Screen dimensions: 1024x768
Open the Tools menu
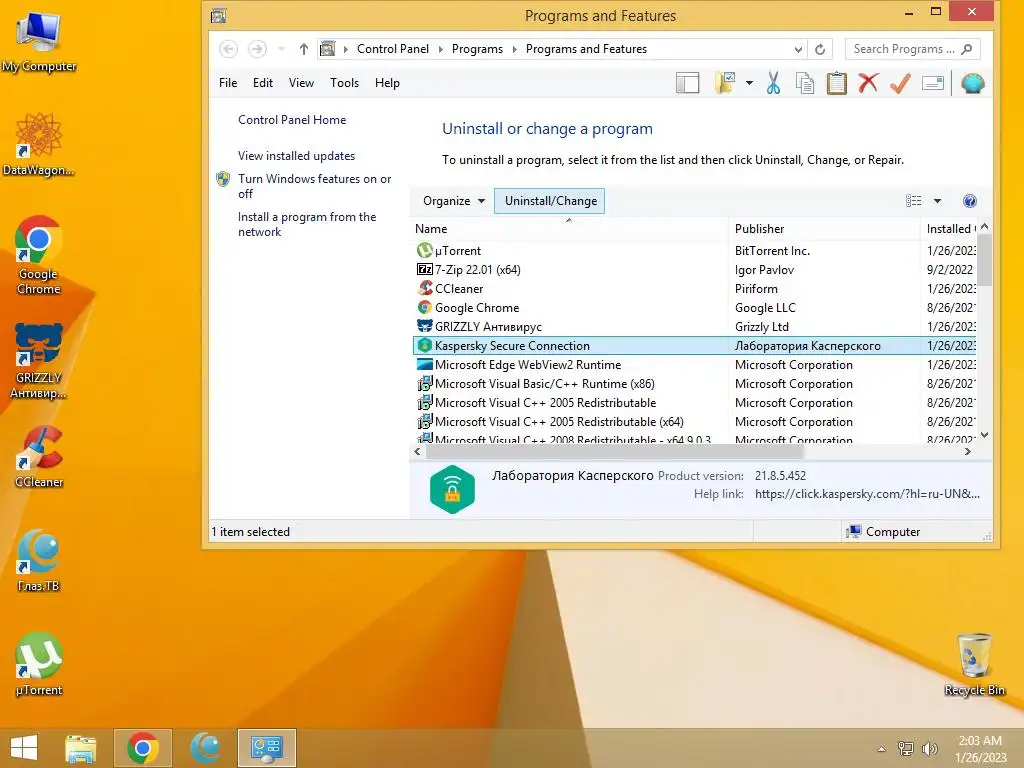[344, 83]
